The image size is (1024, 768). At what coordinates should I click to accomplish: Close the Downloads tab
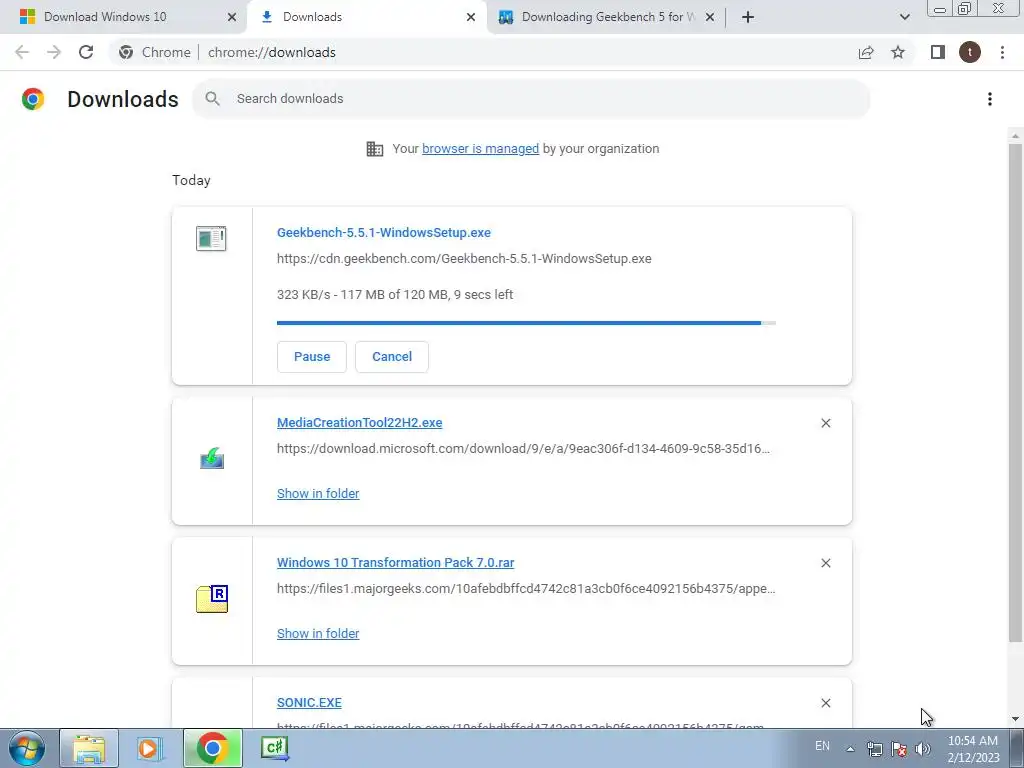click(471, 17)
